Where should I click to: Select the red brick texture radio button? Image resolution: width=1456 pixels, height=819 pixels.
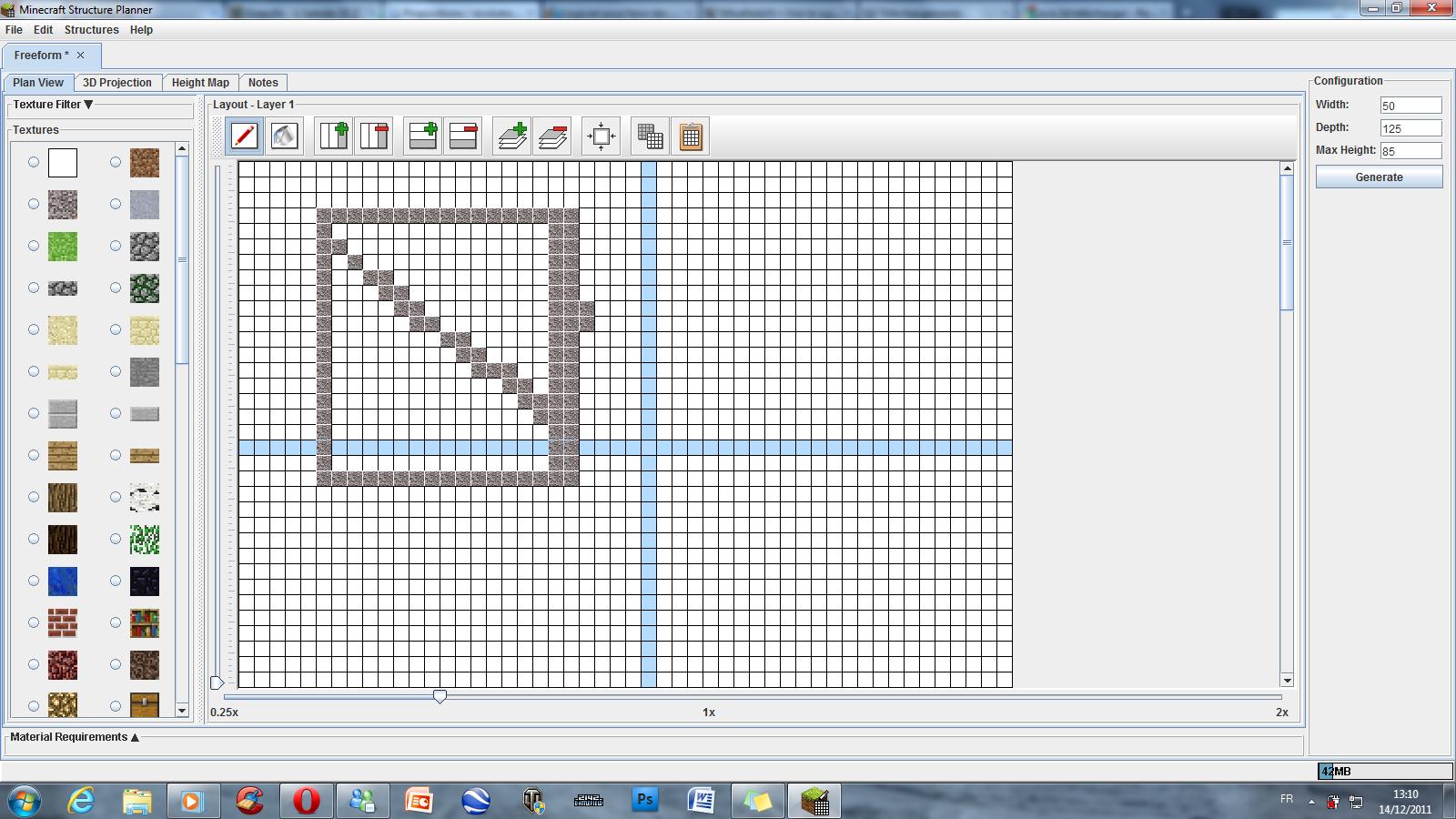(34, 622)
